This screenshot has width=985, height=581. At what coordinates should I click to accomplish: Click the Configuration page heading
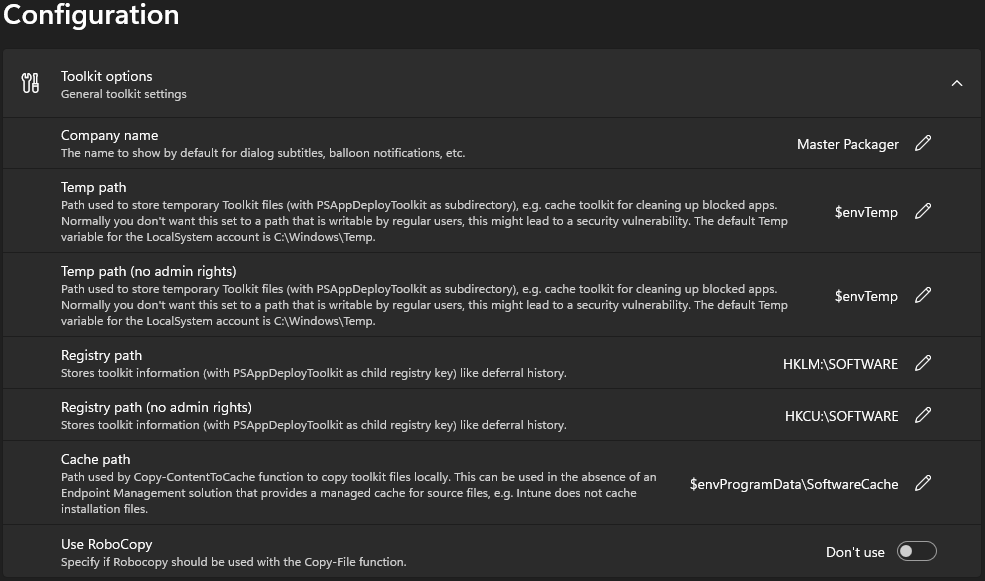tap(91, 15)
